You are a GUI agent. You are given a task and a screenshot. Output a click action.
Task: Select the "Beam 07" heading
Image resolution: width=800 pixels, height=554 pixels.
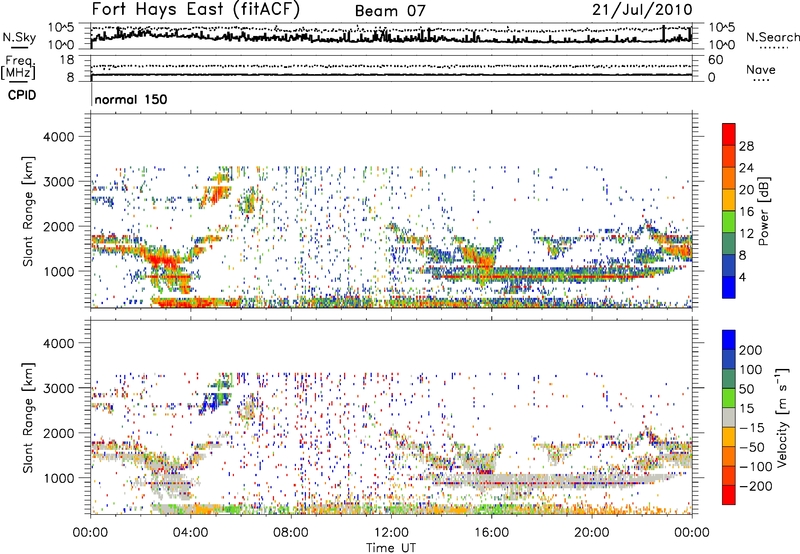tap(390, 11)
